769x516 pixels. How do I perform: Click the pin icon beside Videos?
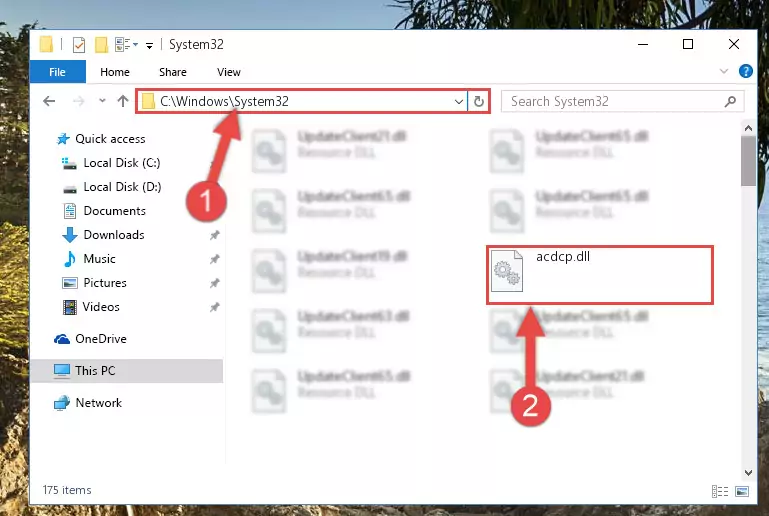click(214, 308)
